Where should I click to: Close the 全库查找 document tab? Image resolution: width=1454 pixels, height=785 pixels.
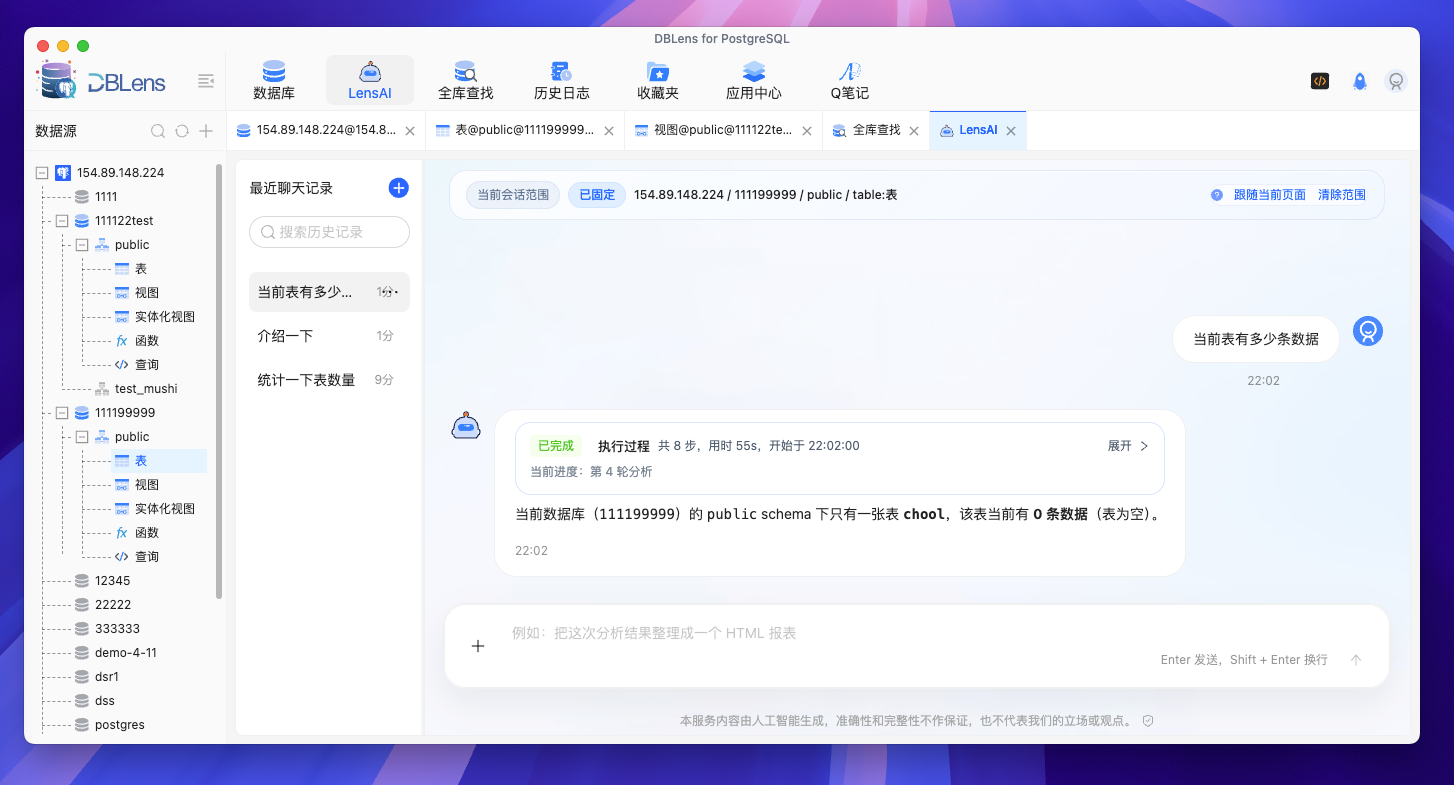[915, 131]
